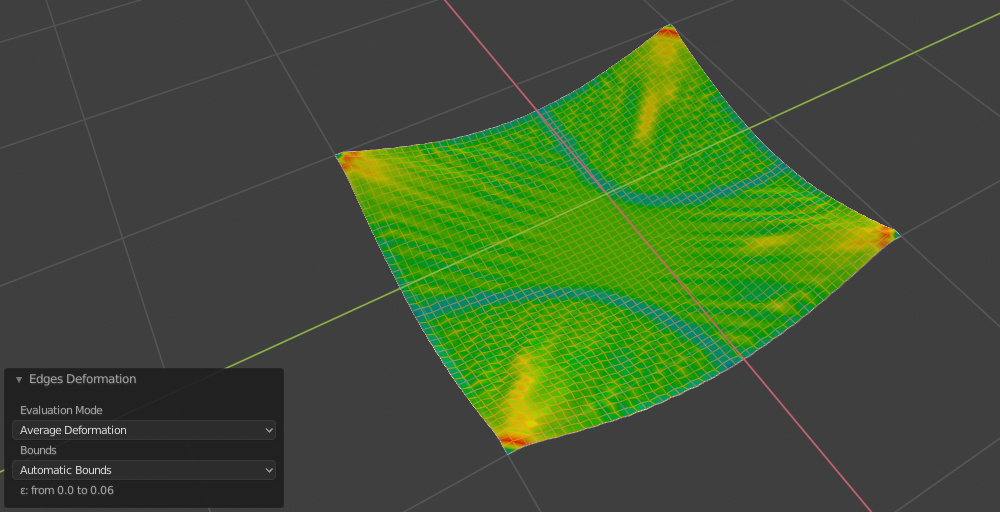Open the Average Deformation evaluation mode dropdown
1000x512 pixels.
pos(144,430)
